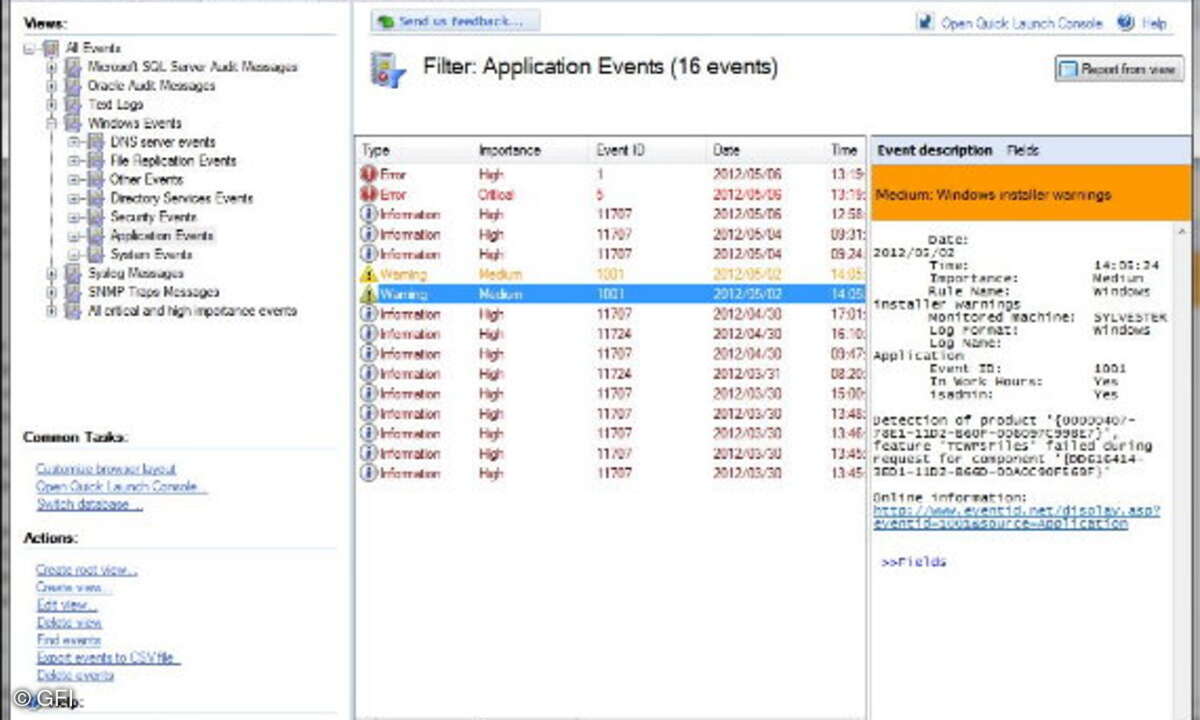The image size is (1200, 720).
Task: Click the SNMP Traps Messages tree icon
Action: (72, 292)
